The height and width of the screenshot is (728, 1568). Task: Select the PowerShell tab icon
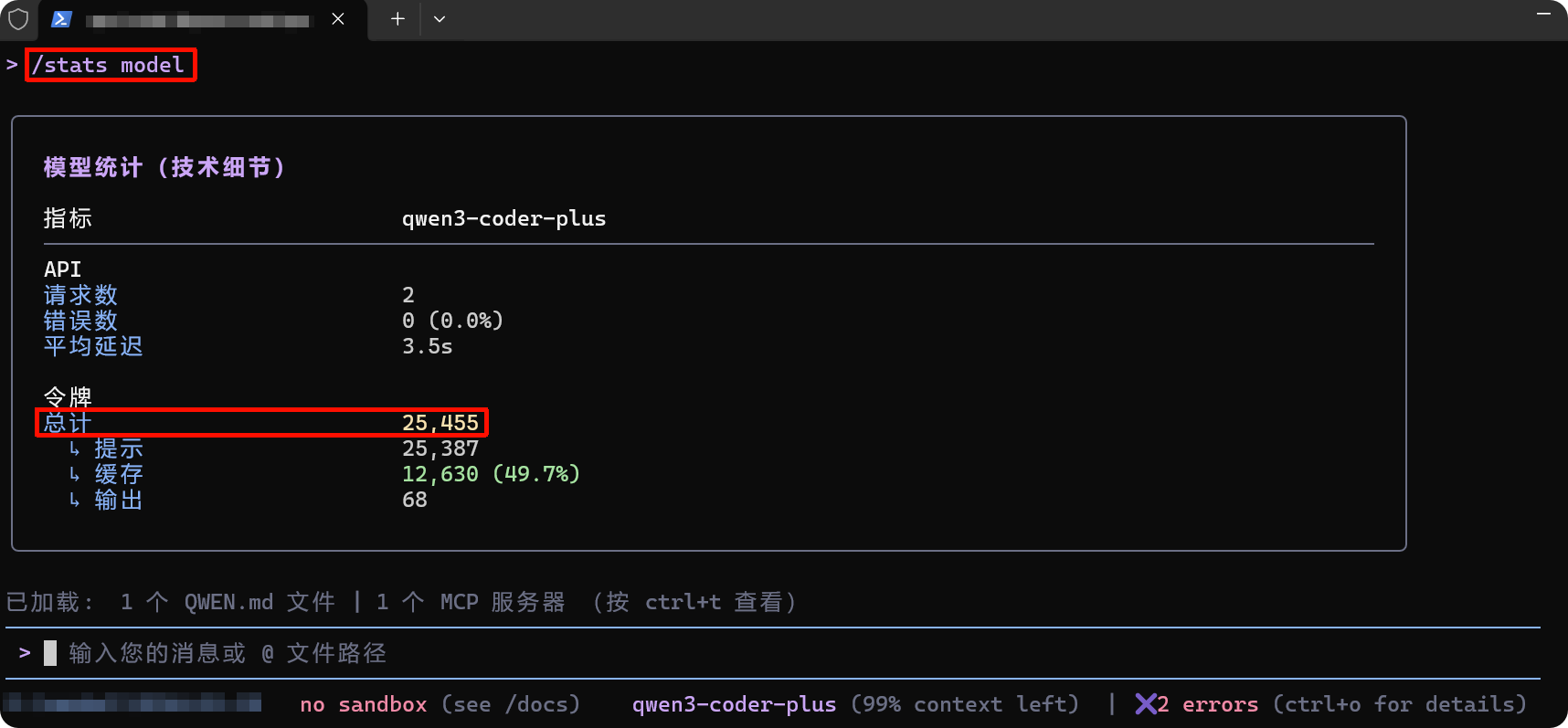[x=61, y=19]
